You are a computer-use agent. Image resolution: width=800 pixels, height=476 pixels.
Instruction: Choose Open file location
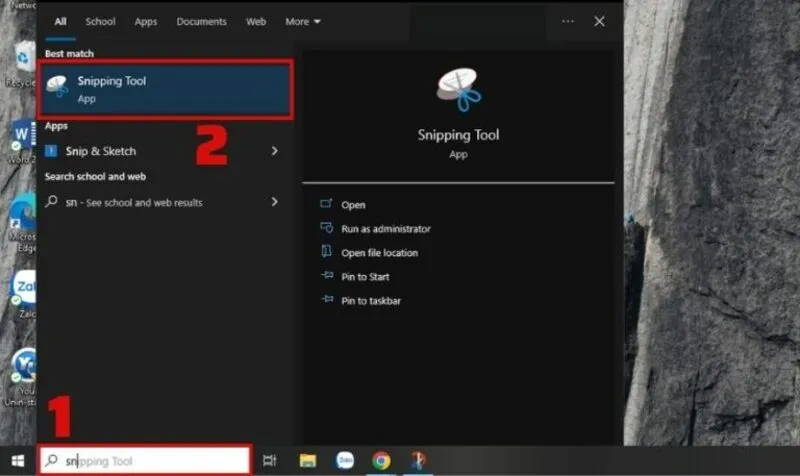pos(380,253)
